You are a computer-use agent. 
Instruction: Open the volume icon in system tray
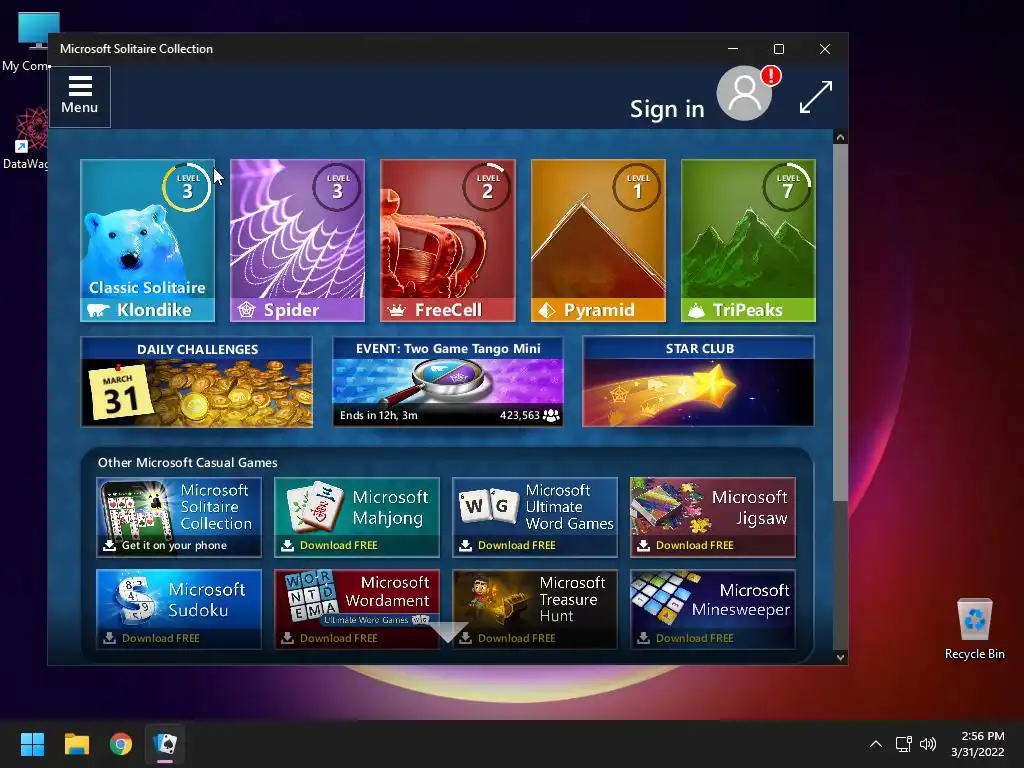pyautogui.click(x=927, y=744)
